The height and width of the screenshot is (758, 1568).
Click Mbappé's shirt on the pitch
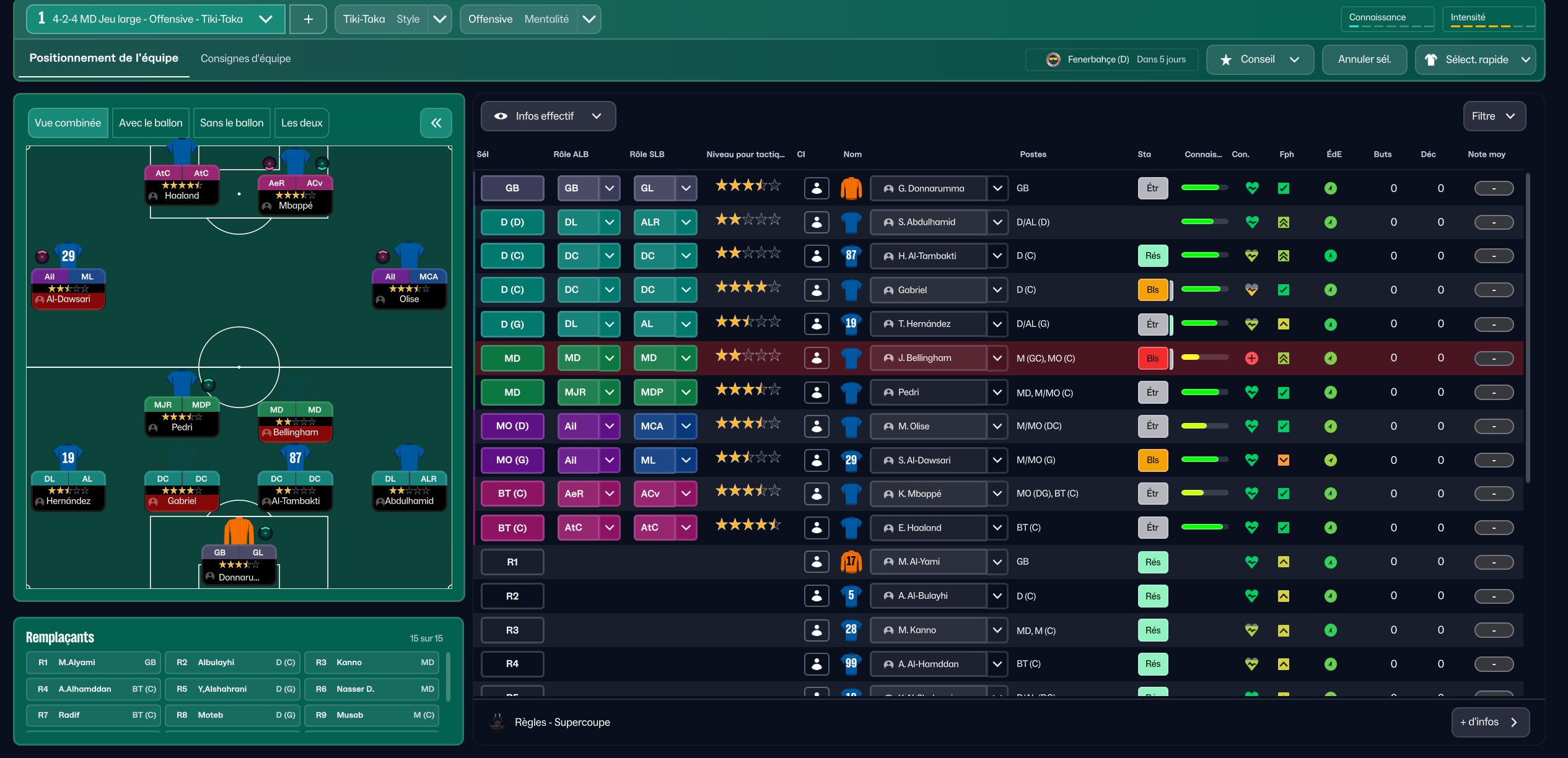click(x=295, y=162)
